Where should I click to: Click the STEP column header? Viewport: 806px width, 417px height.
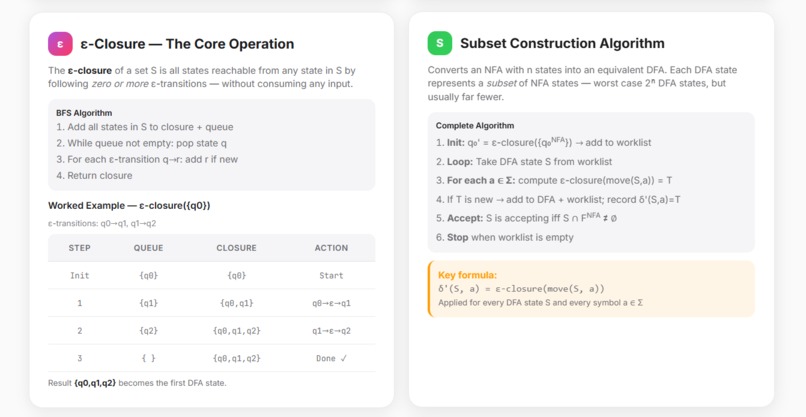coord(80,248)
